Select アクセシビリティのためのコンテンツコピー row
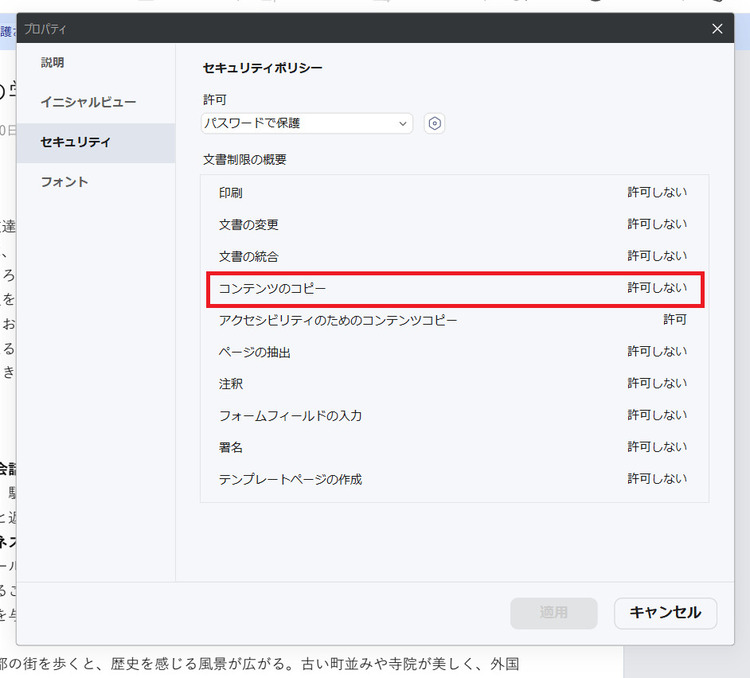This screenshot has height=678, width=750. point(454,320)
